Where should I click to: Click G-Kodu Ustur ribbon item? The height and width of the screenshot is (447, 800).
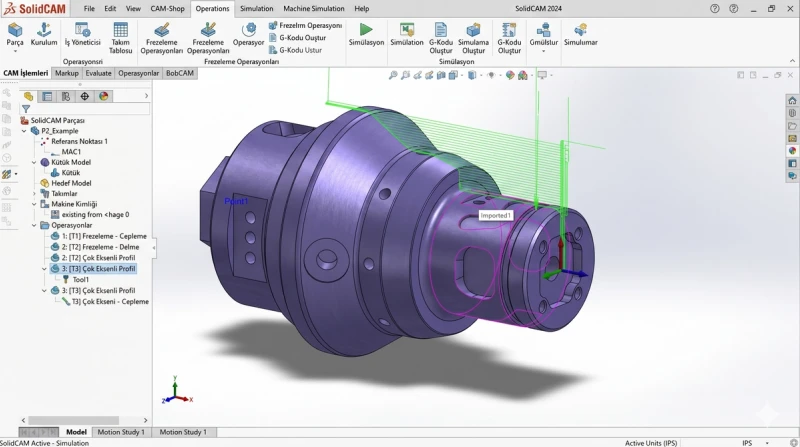(x=295, y=50)
